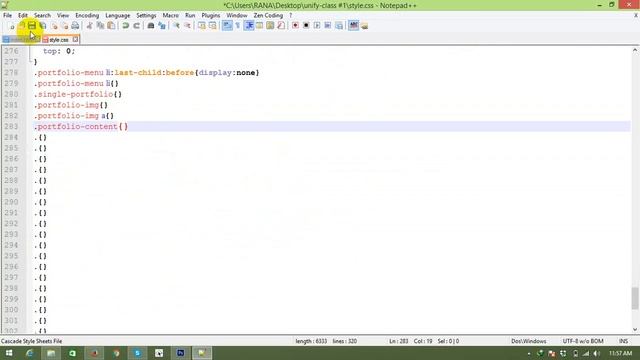Viewport: 640px width, 360px height.
Task: Click the Open file toolbar icon
Action: pos(22,26)
